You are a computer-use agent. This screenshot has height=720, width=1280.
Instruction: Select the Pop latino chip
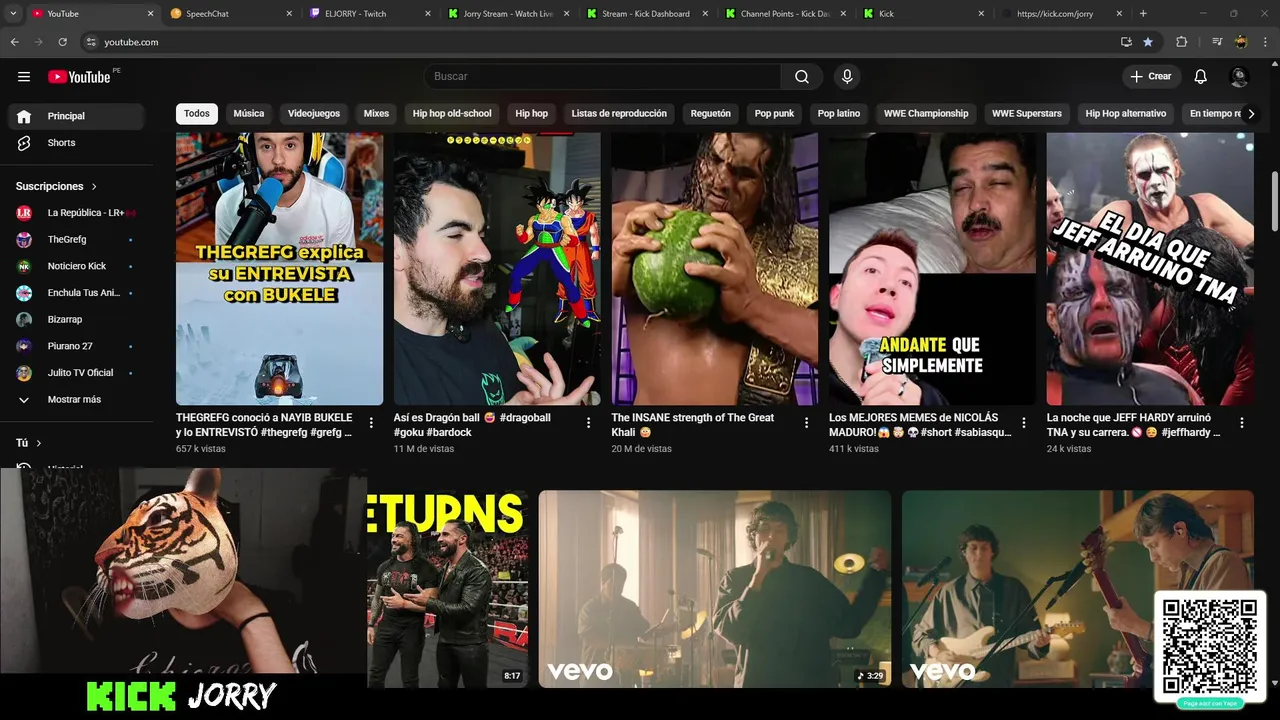(x=839, y=114)
